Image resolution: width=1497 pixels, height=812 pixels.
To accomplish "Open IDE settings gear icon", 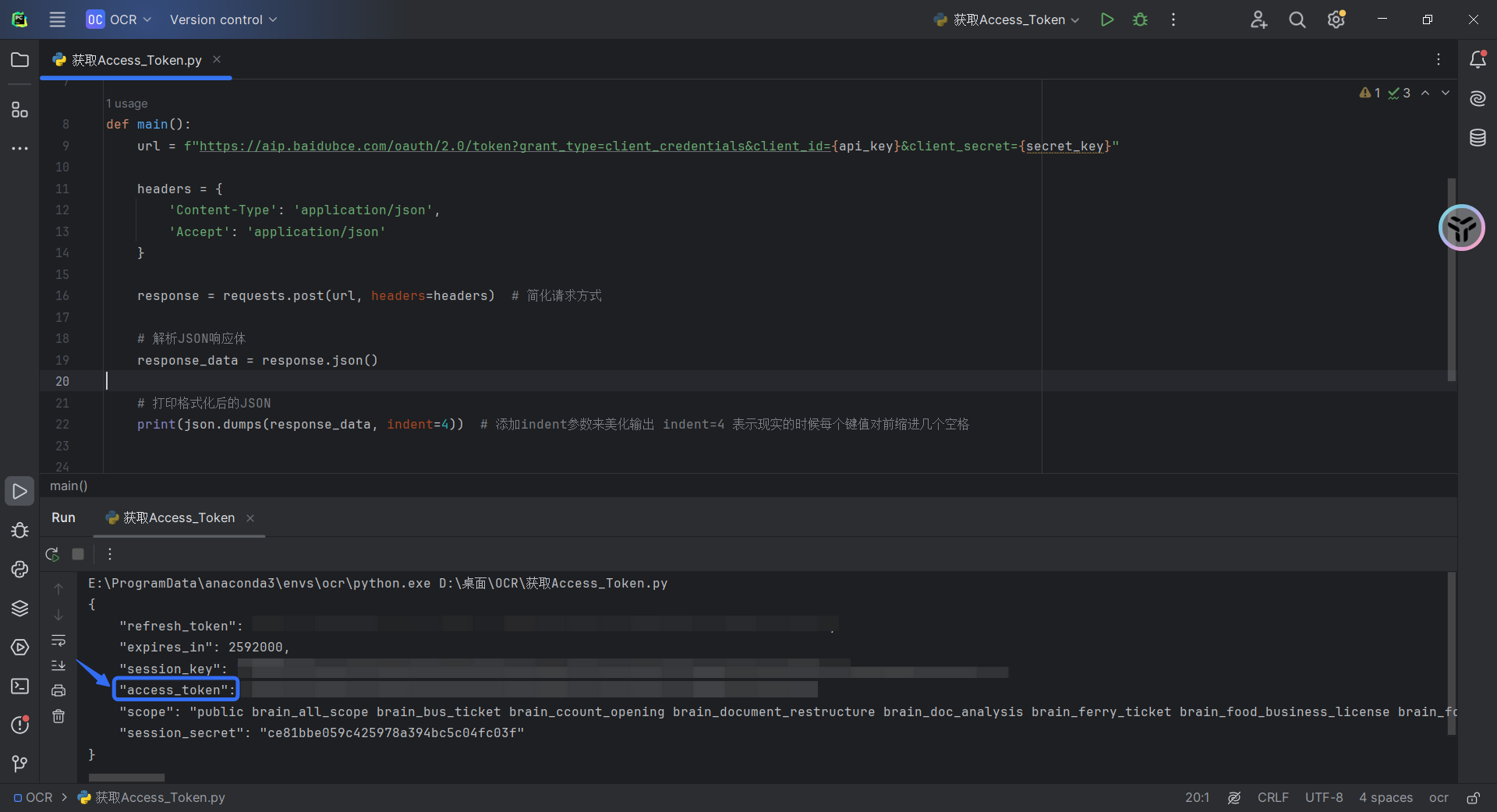I will (x=1336, y=19).
